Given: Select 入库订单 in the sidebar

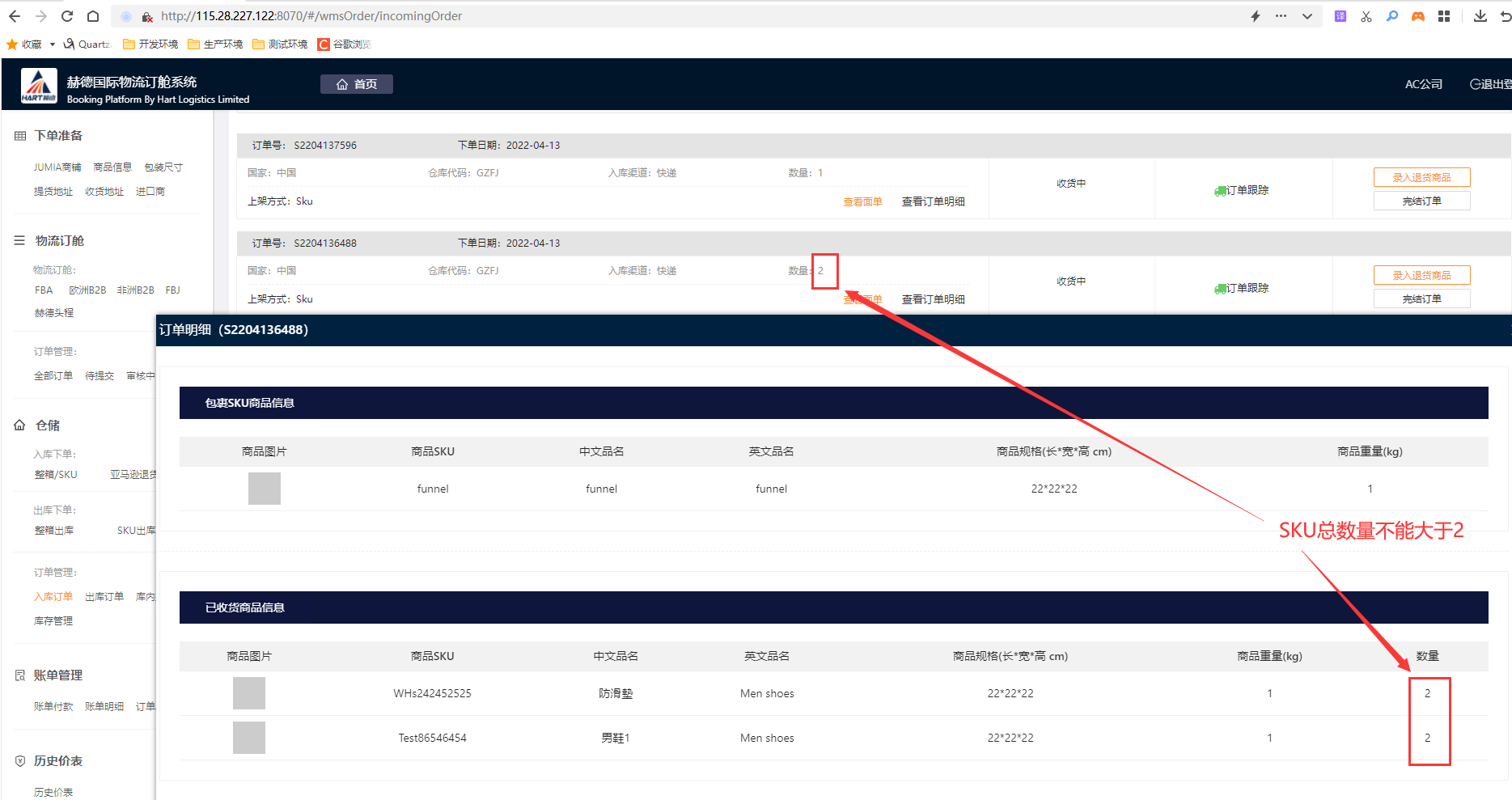Looking at the screenshot, I should tap(53, 597).
